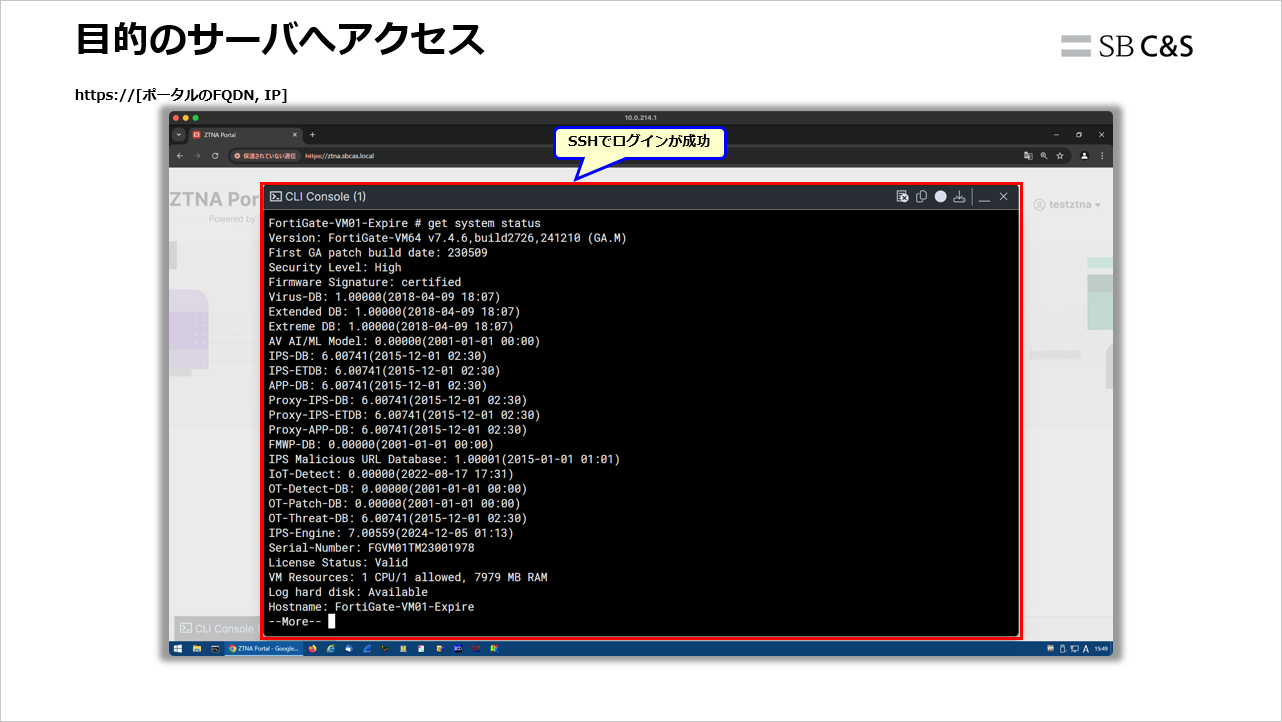This screenshot has height=722, width=1282.
Task: Click the zoom magnifier in address bar
Action: (1043, 156)
